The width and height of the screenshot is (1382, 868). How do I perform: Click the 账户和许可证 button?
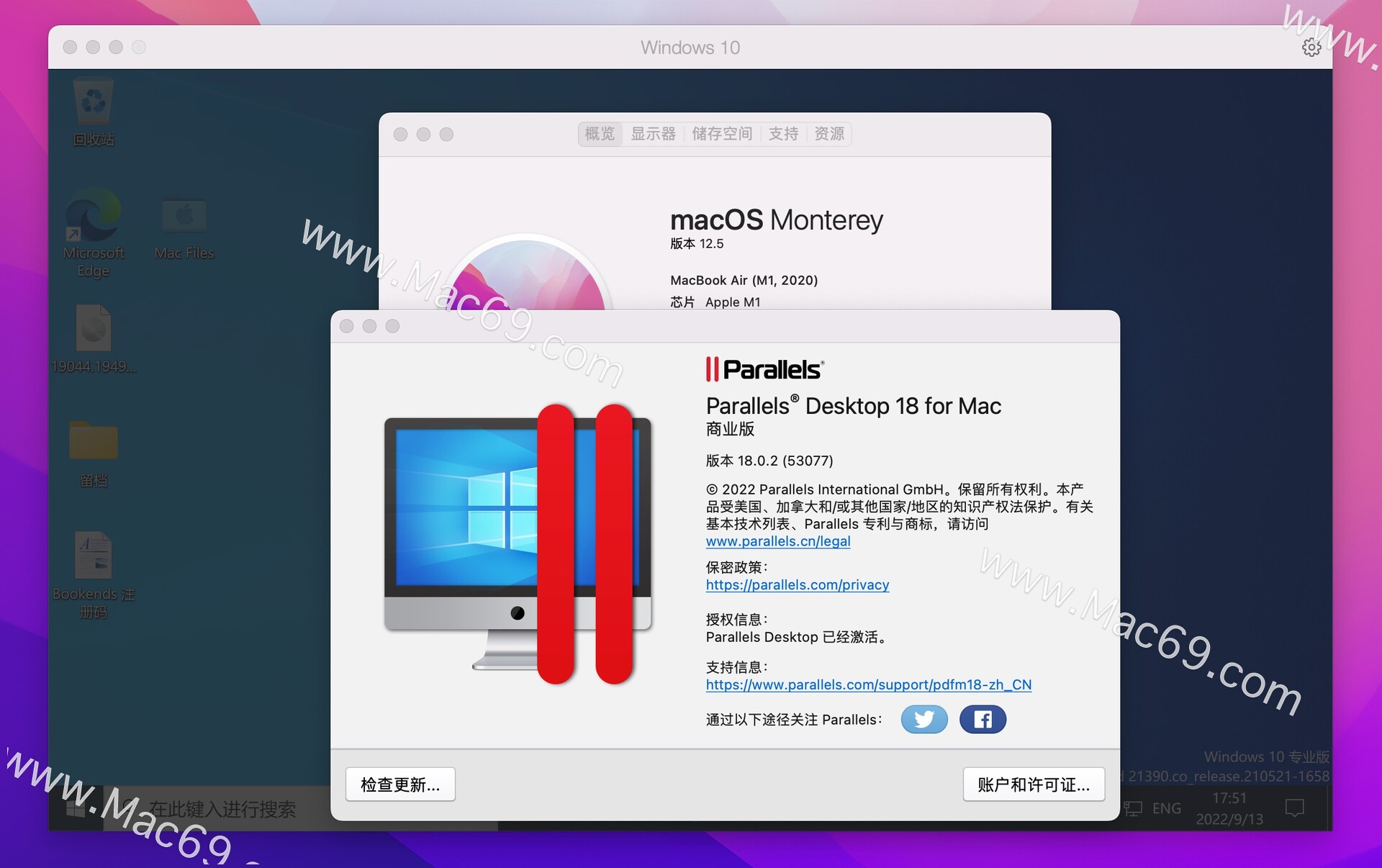(x=1033, y=785)
